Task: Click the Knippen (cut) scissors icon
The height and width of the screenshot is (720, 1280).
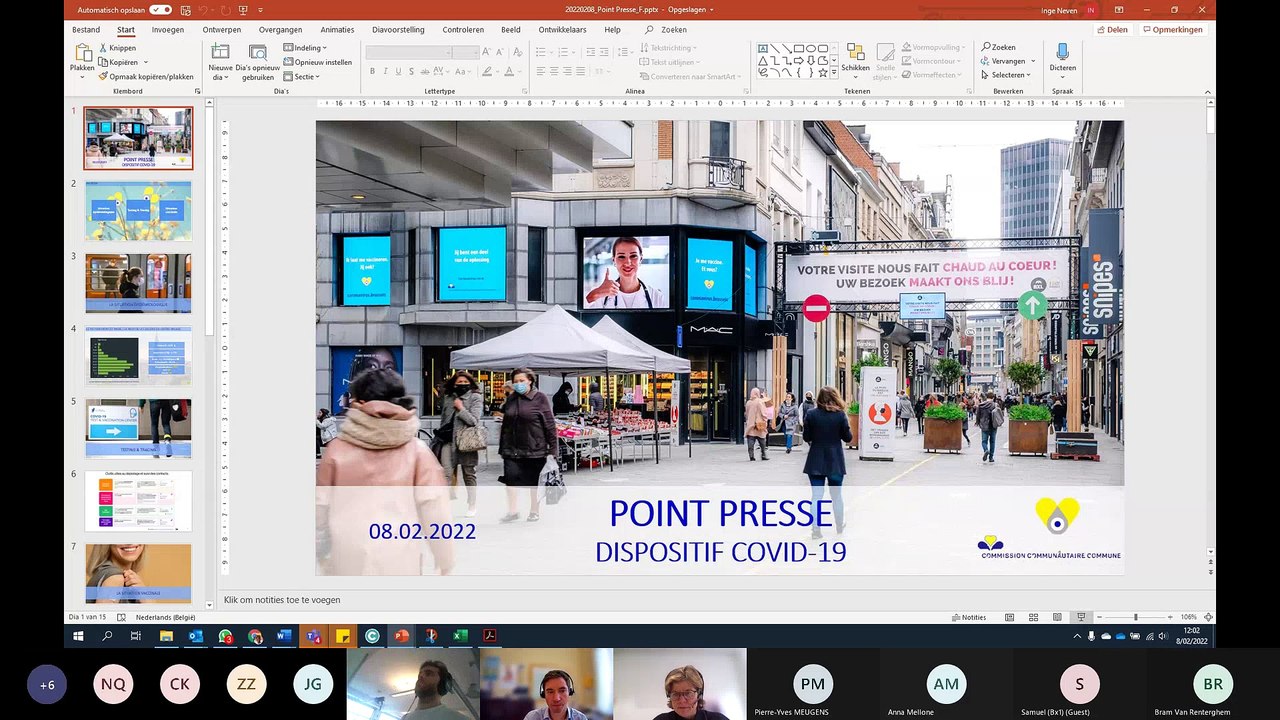Action: click(104, 48)
